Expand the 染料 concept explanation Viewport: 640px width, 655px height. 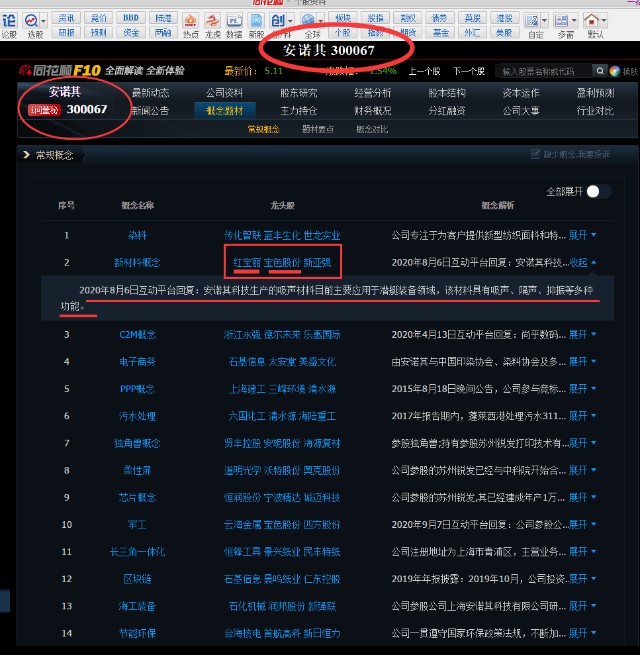pos(582,235)
